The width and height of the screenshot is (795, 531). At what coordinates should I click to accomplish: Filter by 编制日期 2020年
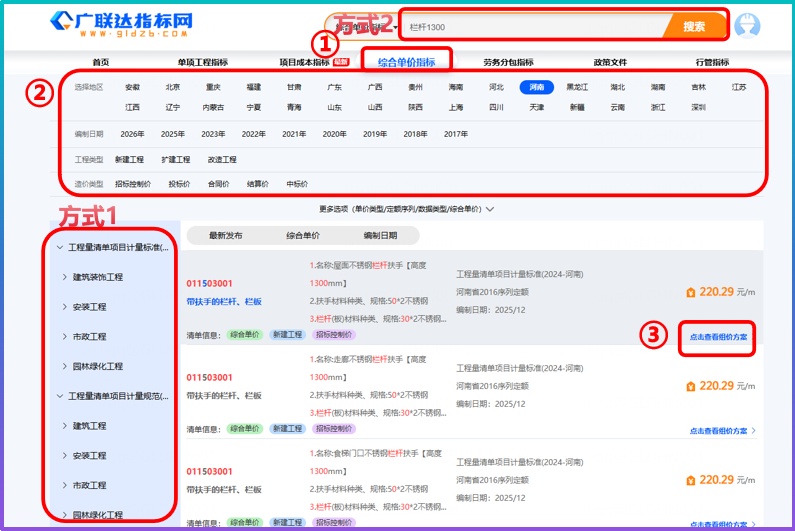point(334,134)
